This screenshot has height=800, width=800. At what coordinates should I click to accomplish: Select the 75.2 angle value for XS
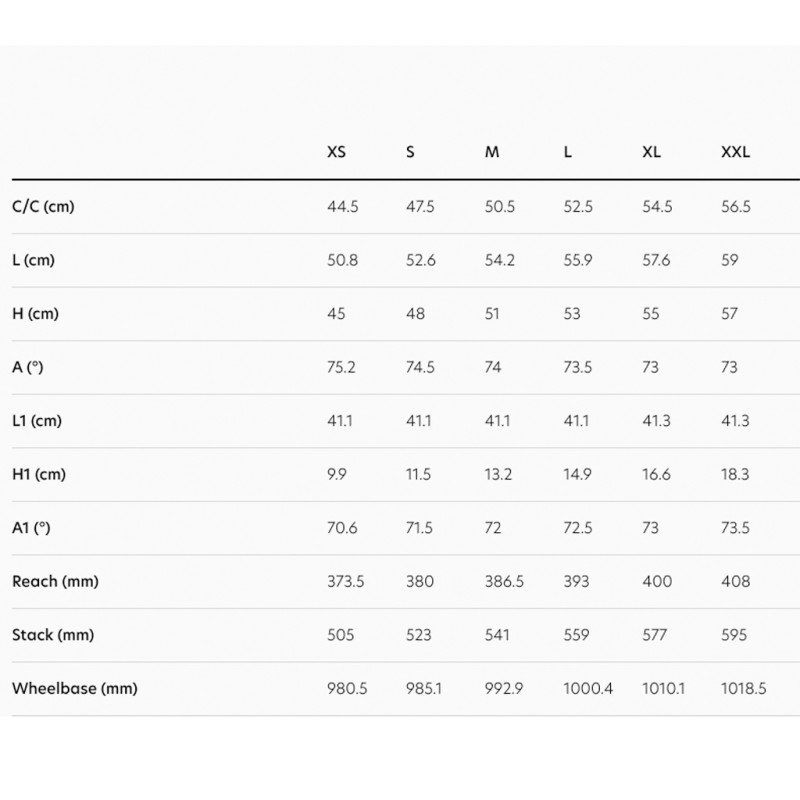point(341,367)
